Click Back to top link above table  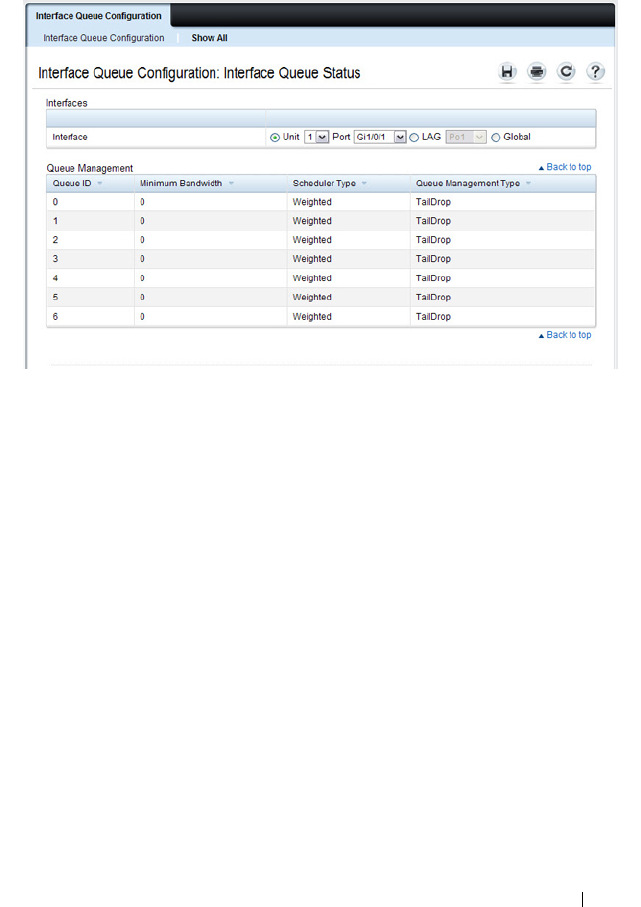(565, 167)
